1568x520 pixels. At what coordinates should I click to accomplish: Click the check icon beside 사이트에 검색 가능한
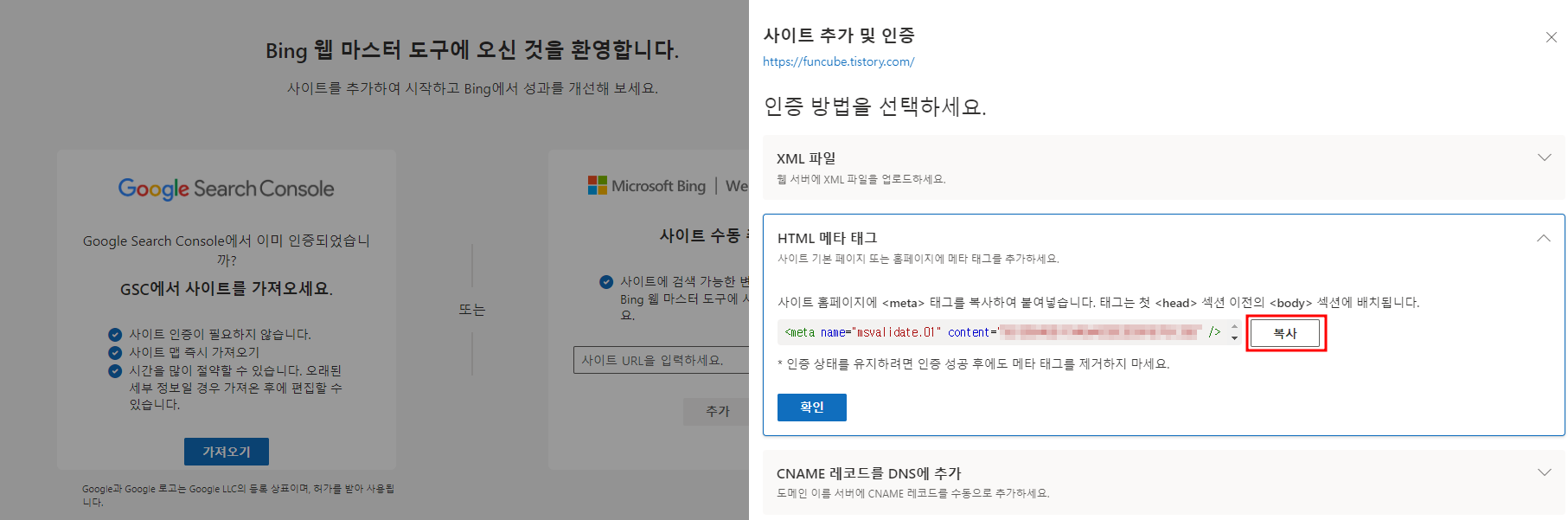[x=606, y=281]
